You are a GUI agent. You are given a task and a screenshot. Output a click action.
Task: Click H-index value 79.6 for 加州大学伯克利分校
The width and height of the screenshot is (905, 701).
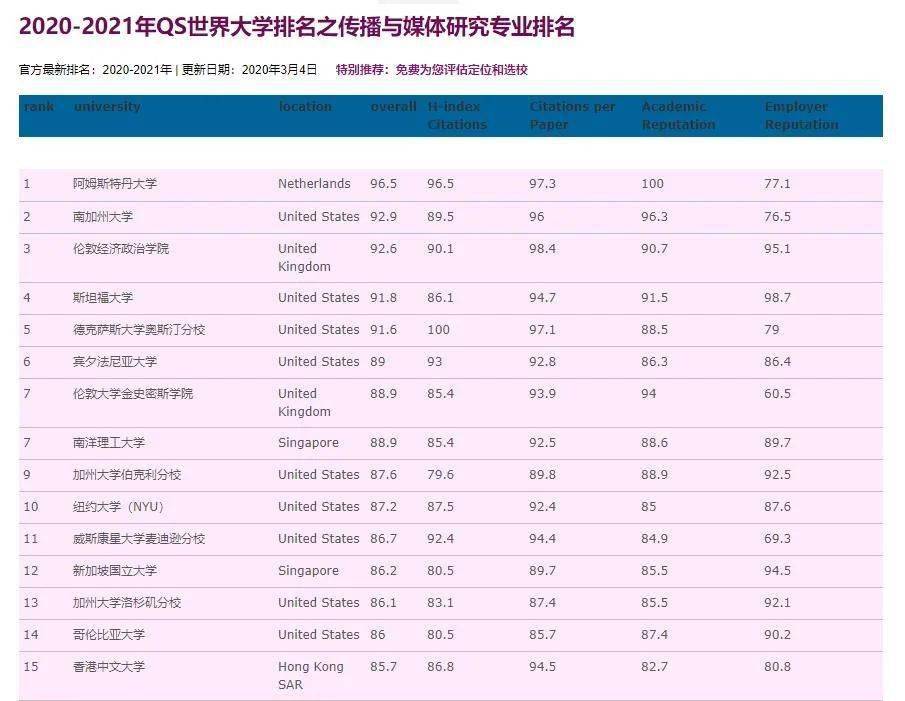pyautogui.click(x=440, y=475)
